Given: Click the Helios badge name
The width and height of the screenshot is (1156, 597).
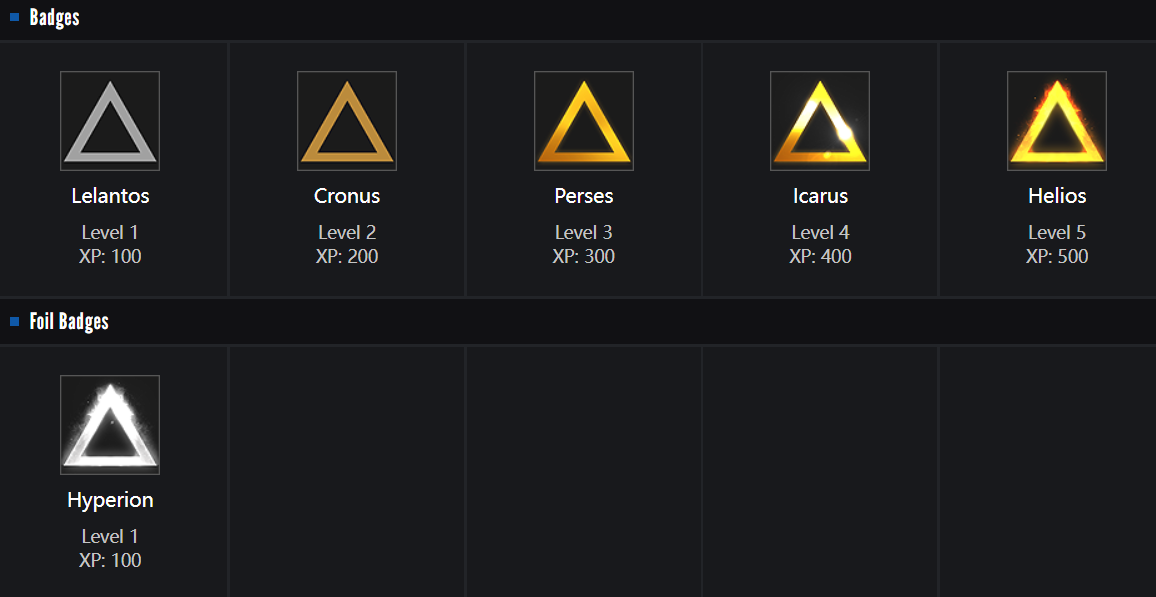Looking at the screenshot, I should point(1057,196).
